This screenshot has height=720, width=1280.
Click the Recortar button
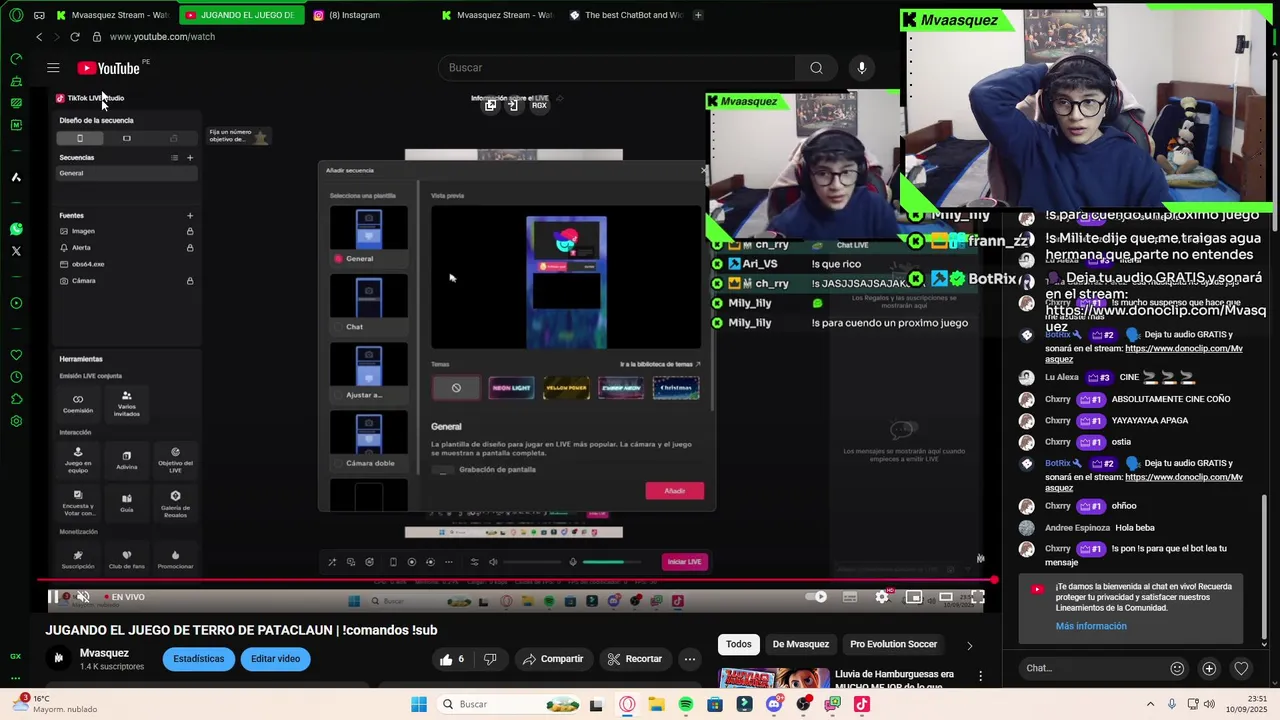pos(634,659)
